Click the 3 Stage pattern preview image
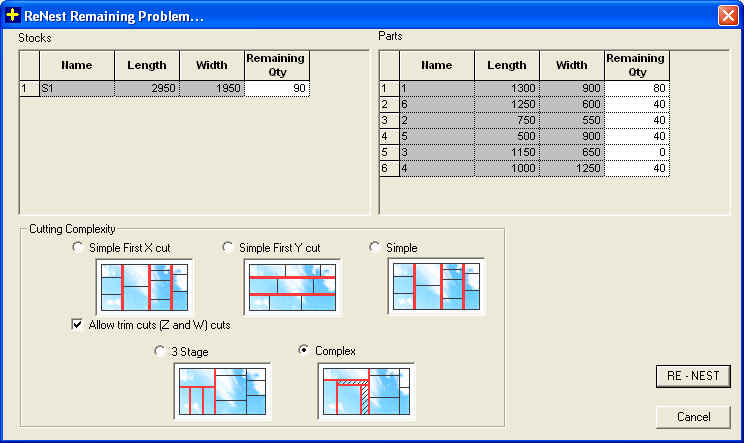Screen dimensions: 744x443 [x=222, y=391]
